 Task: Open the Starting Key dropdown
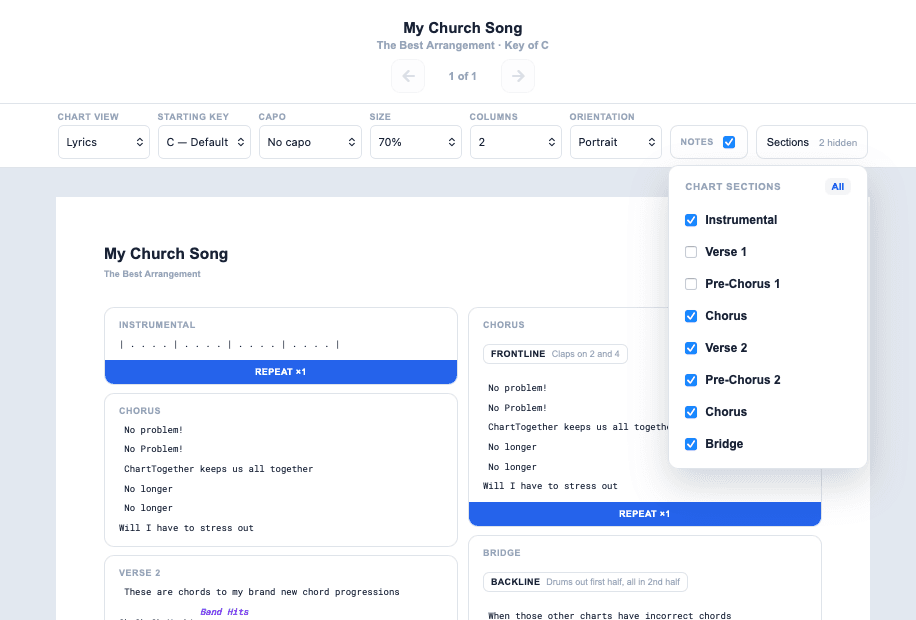(204, 142)
